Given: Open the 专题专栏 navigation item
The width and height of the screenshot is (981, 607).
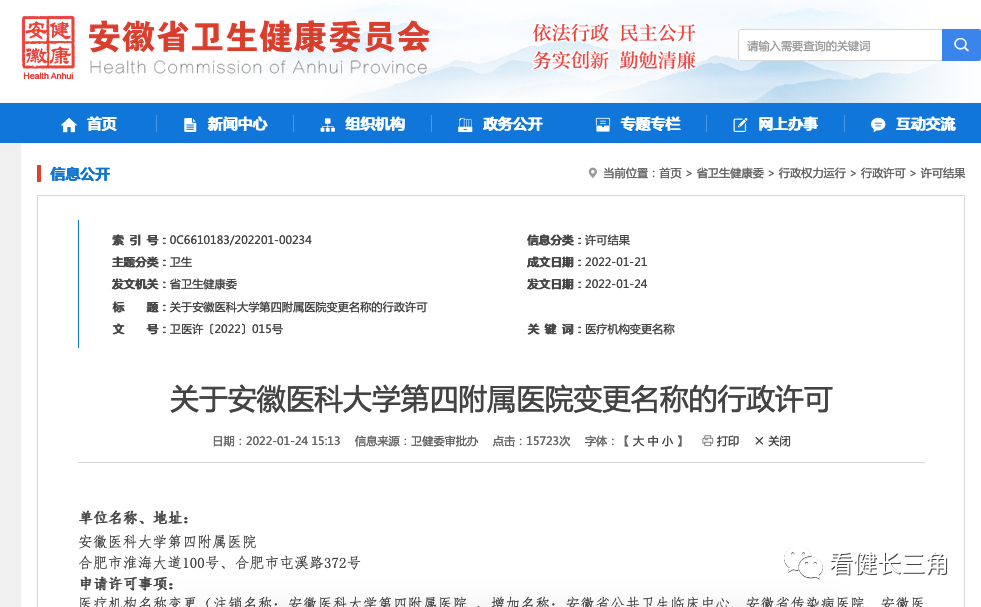Looking at the screenshot, I should pos(650,124).
